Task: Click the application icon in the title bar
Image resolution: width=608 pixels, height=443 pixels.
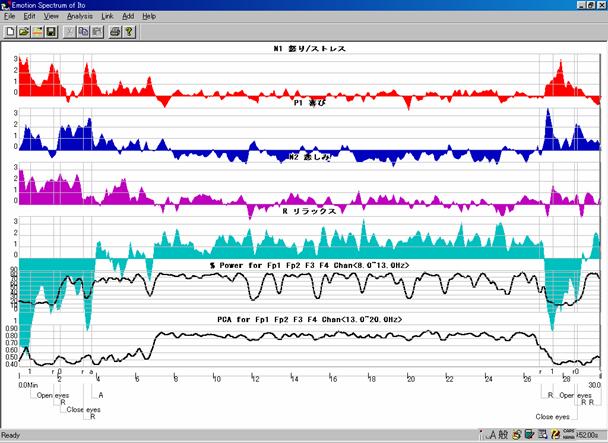Action: coord(5,5)
